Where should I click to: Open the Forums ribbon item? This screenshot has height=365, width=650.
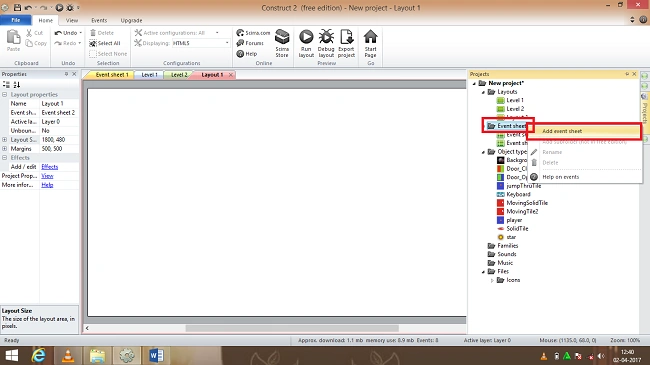coord(250,43)
